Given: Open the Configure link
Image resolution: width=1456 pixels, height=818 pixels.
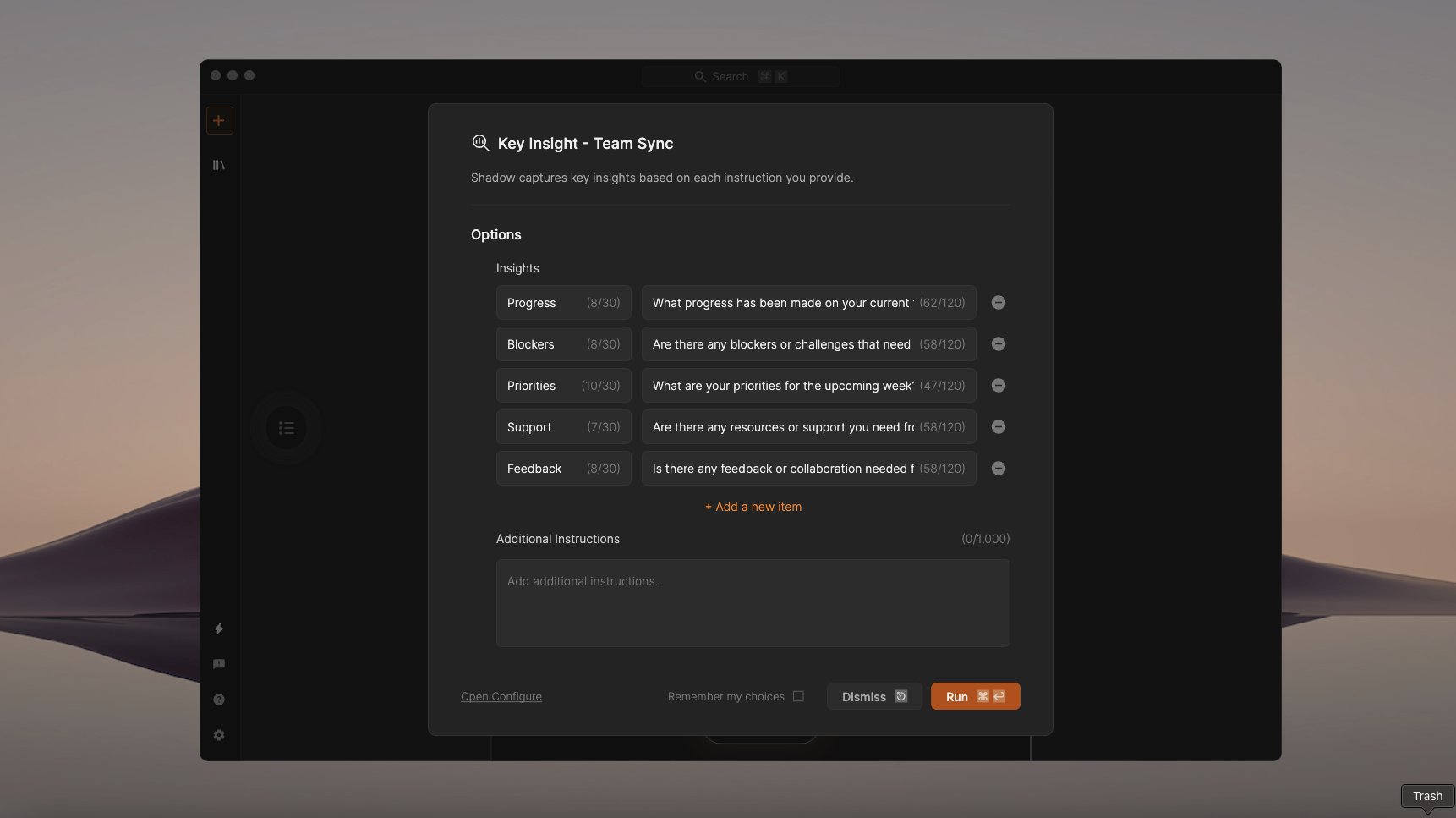Looking at the screenshot, I should tap(501, 696).
